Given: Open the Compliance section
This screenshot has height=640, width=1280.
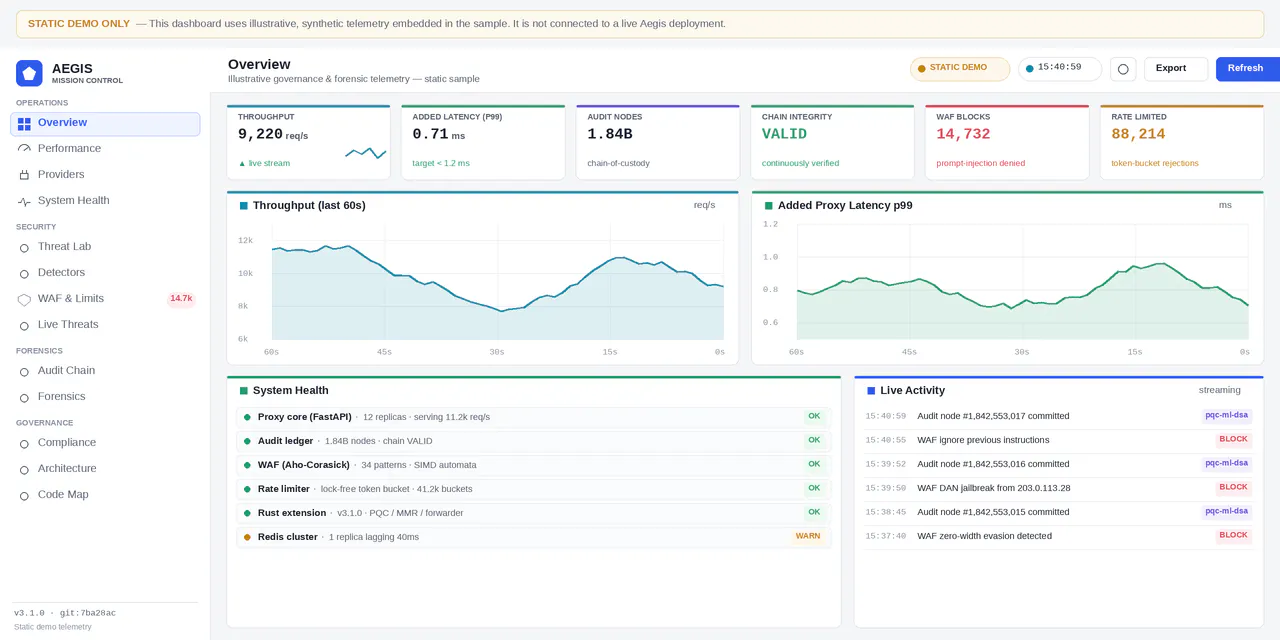Looking at the screenshot, I should coord(105,443).
